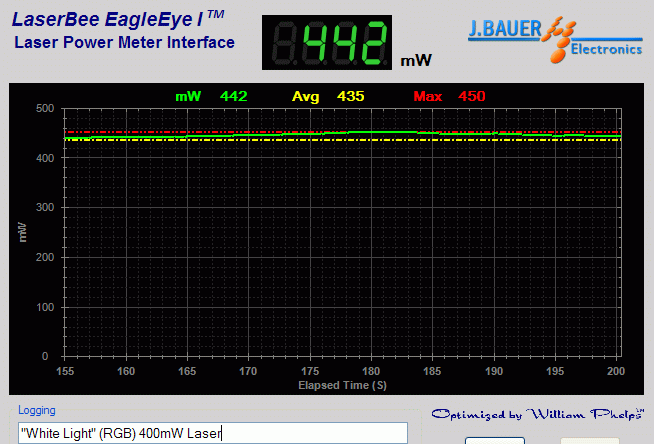Click the 185 label on the time axis
This screenshot has width=654, height=444.
coord(432,371)
